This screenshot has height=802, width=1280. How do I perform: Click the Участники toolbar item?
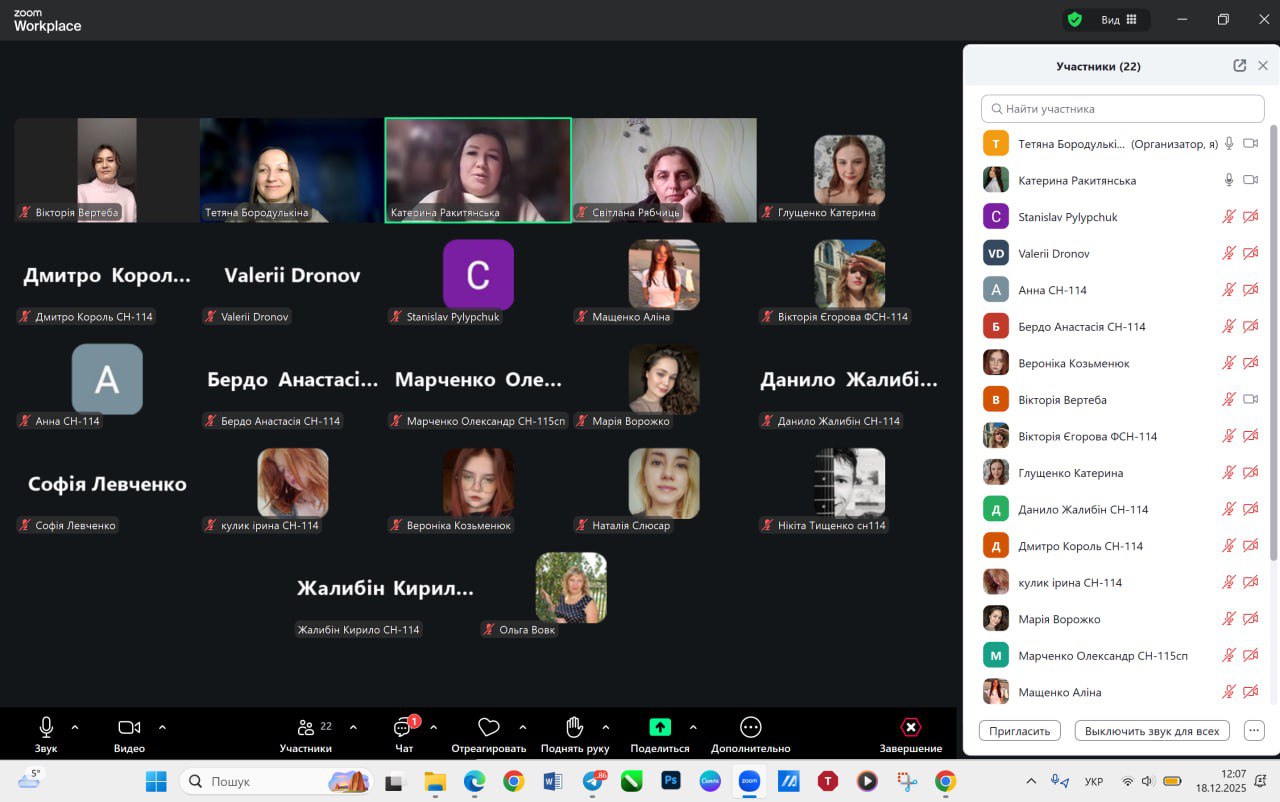point(306,734)
